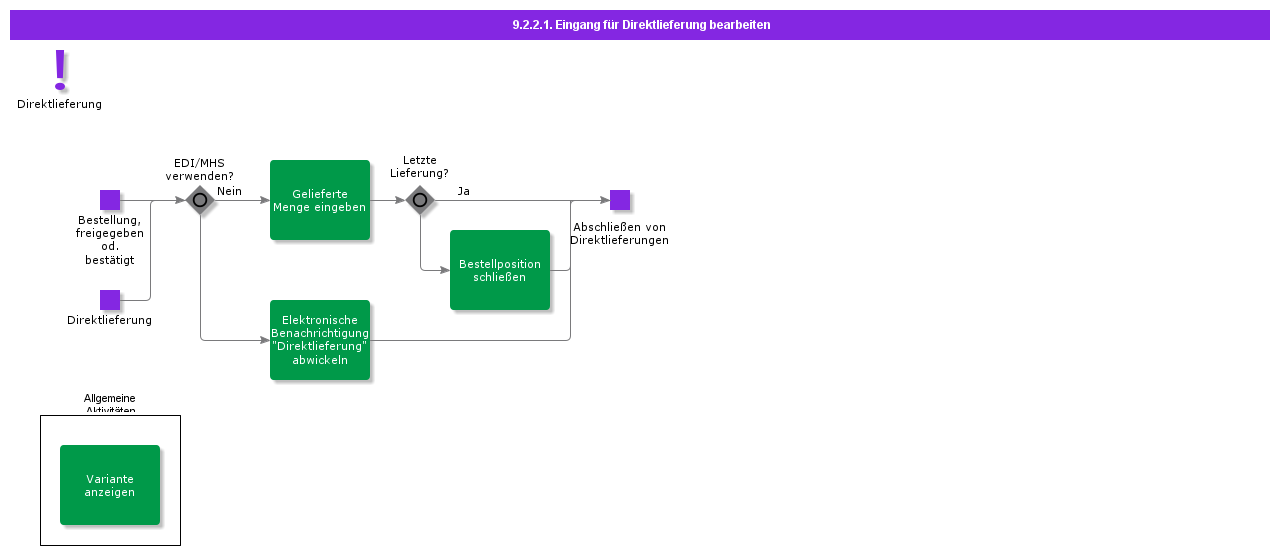Select the end event above 'Abschließen von Direktlieferungen'

click(620, 200)
